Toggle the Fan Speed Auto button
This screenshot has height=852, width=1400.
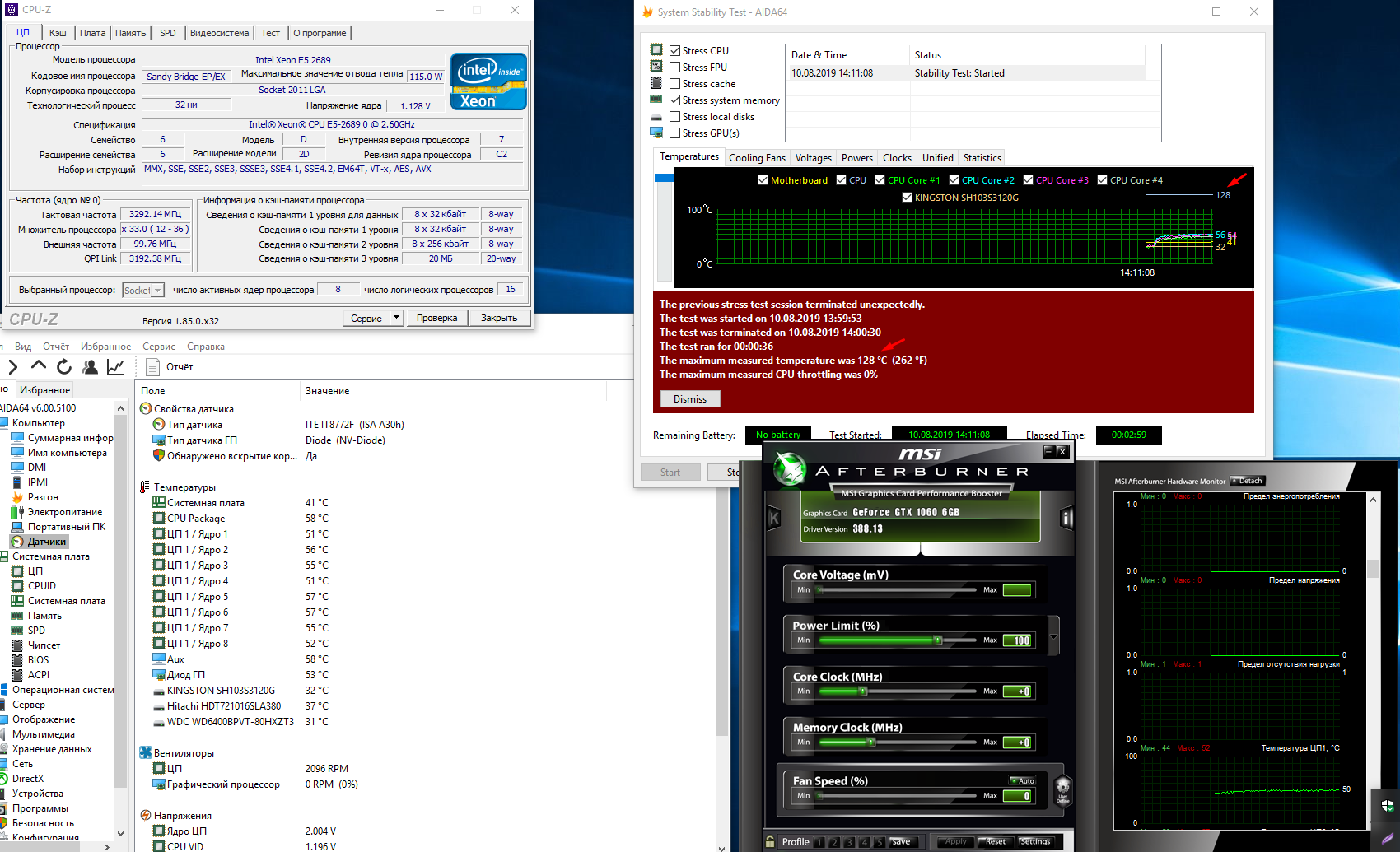coord(1023,780)
